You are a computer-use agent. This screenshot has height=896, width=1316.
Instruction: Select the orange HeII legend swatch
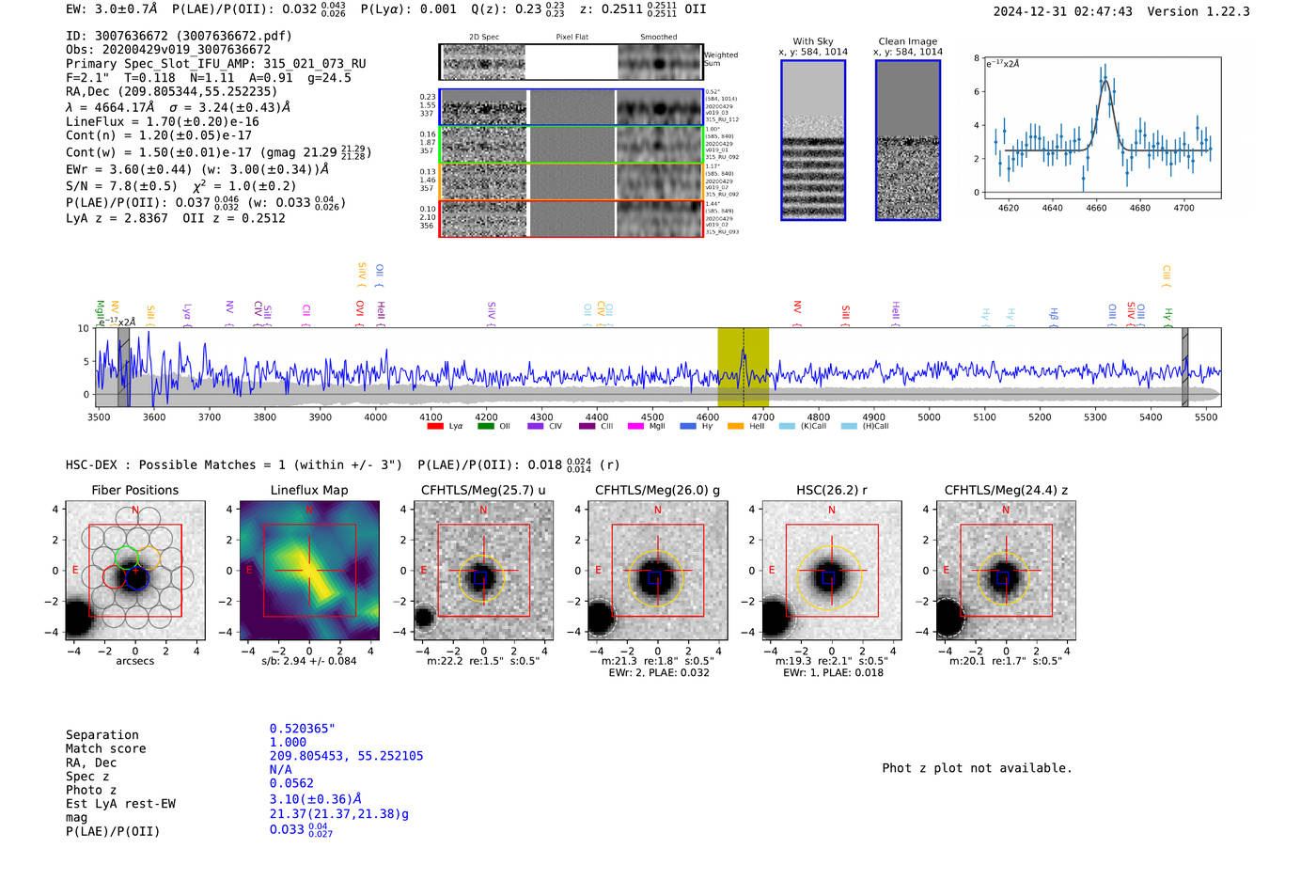click(x=735, y=426)
